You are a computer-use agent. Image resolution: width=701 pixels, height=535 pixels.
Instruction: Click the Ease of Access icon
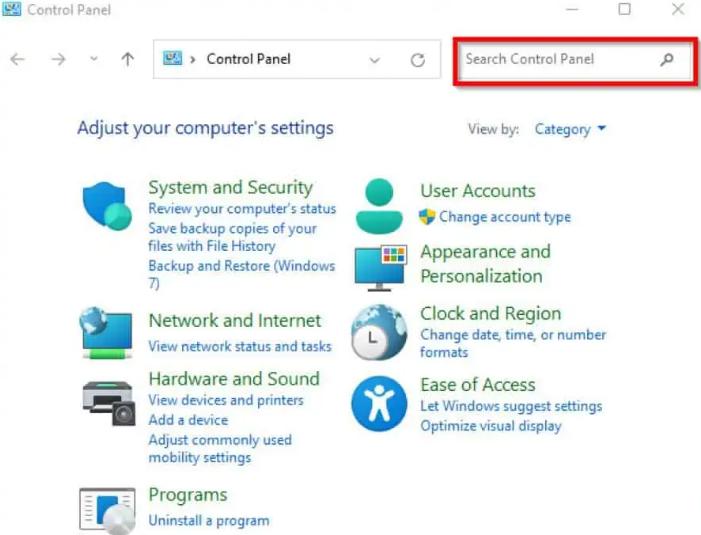coord(379,404)
